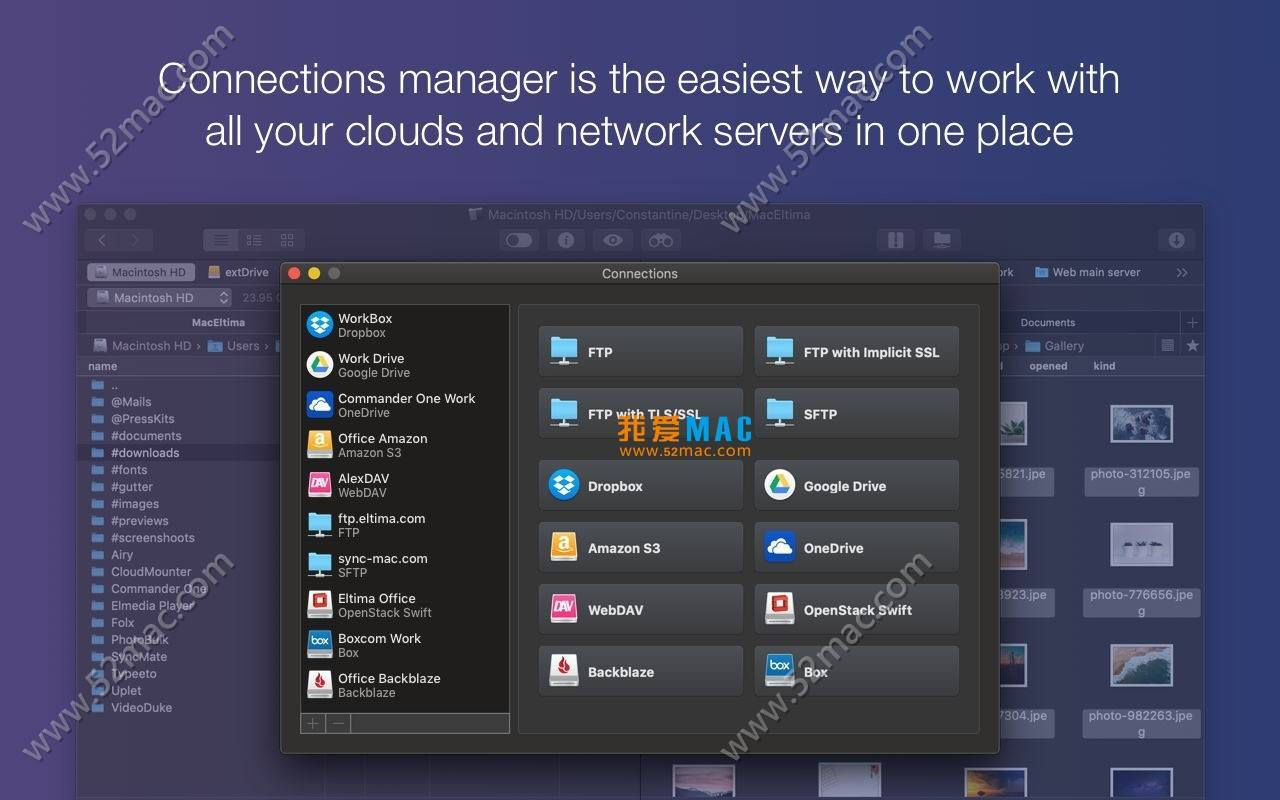Select Commander One Work OneDrive connection
Viewport: 1280px width, 800px height.
click(405, 405)
